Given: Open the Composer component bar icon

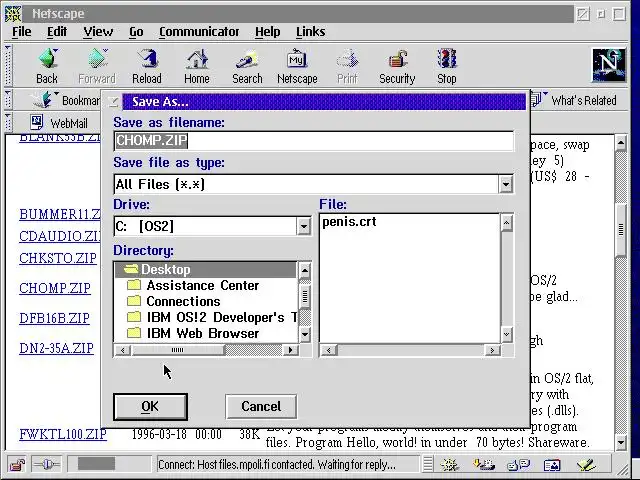Looking at the screenshot, I should pos(586,464).
